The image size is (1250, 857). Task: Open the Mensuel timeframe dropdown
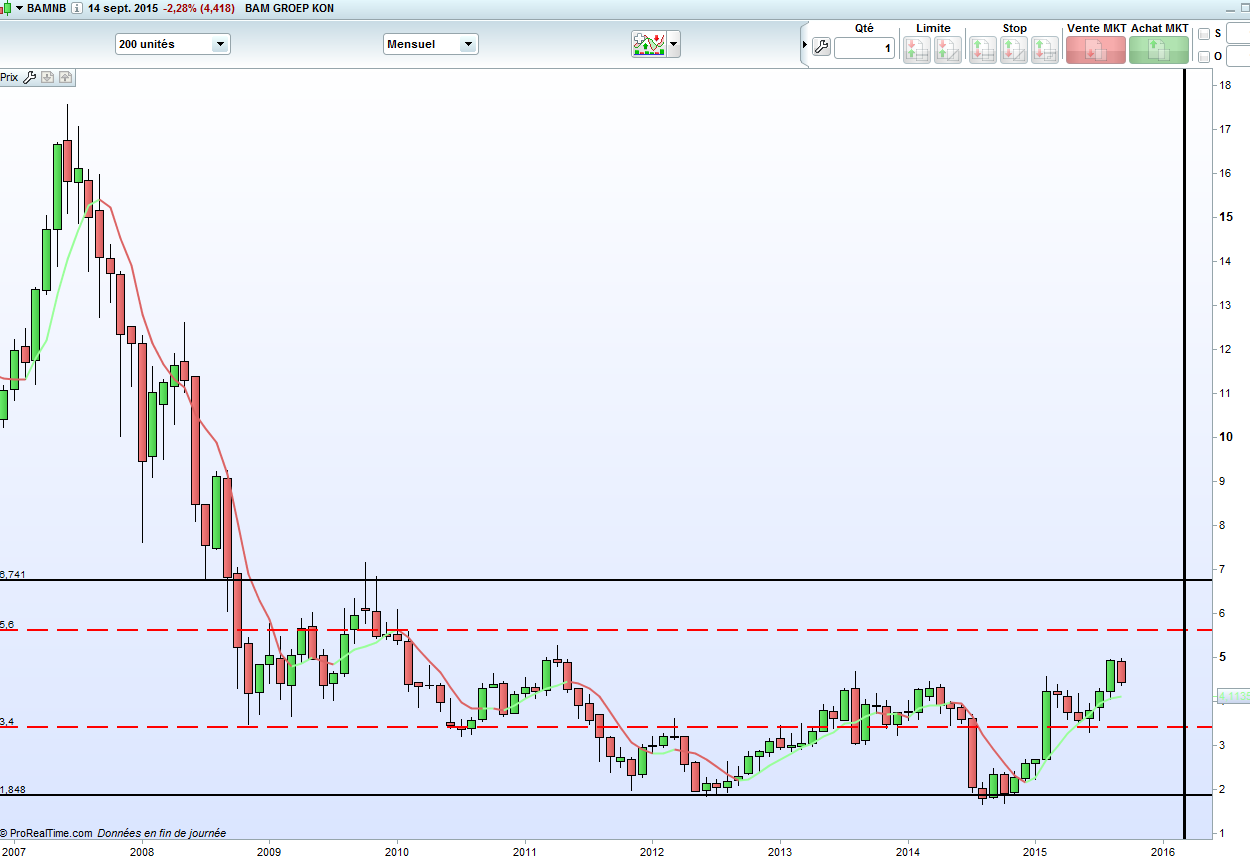(430, 44)
